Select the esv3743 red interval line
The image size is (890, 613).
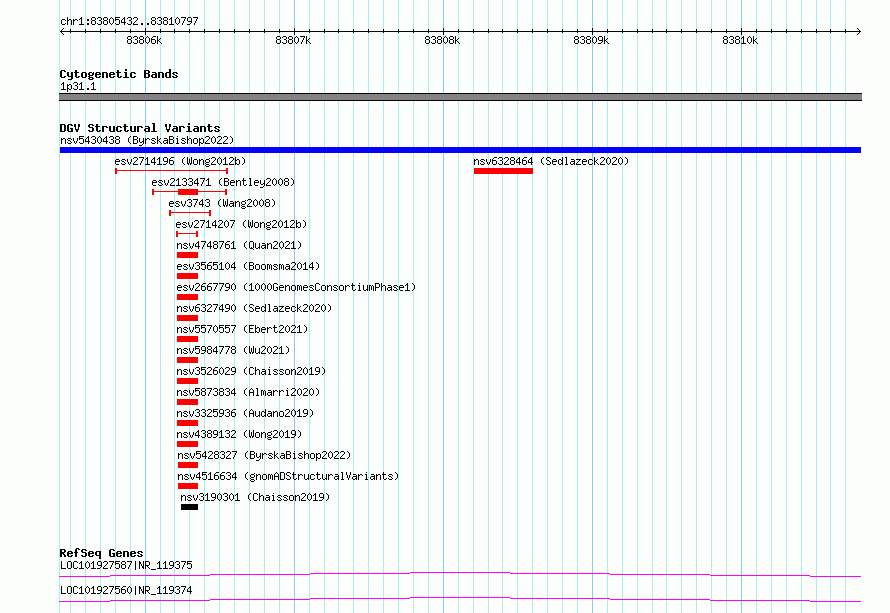(x=190, y=213)
